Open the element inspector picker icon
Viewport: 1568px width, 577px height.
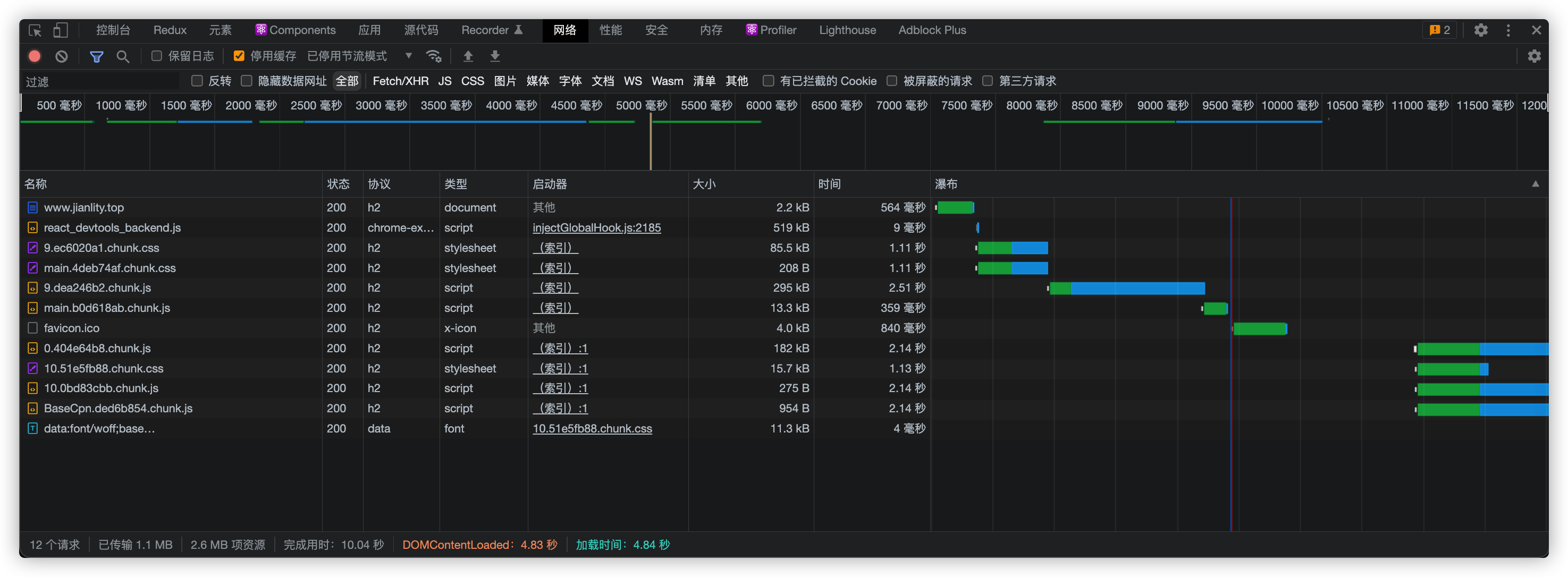point(35,30)
